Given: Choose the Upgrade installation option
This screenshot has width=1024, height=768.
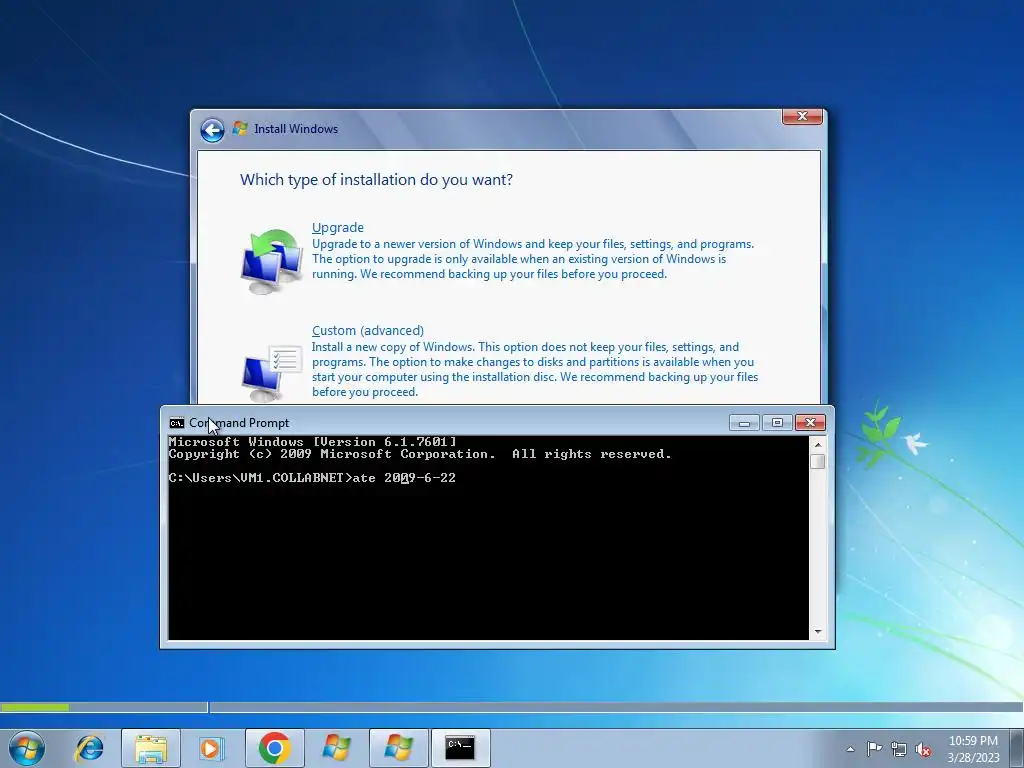Looking at the screenshot, I should [338, 227].
